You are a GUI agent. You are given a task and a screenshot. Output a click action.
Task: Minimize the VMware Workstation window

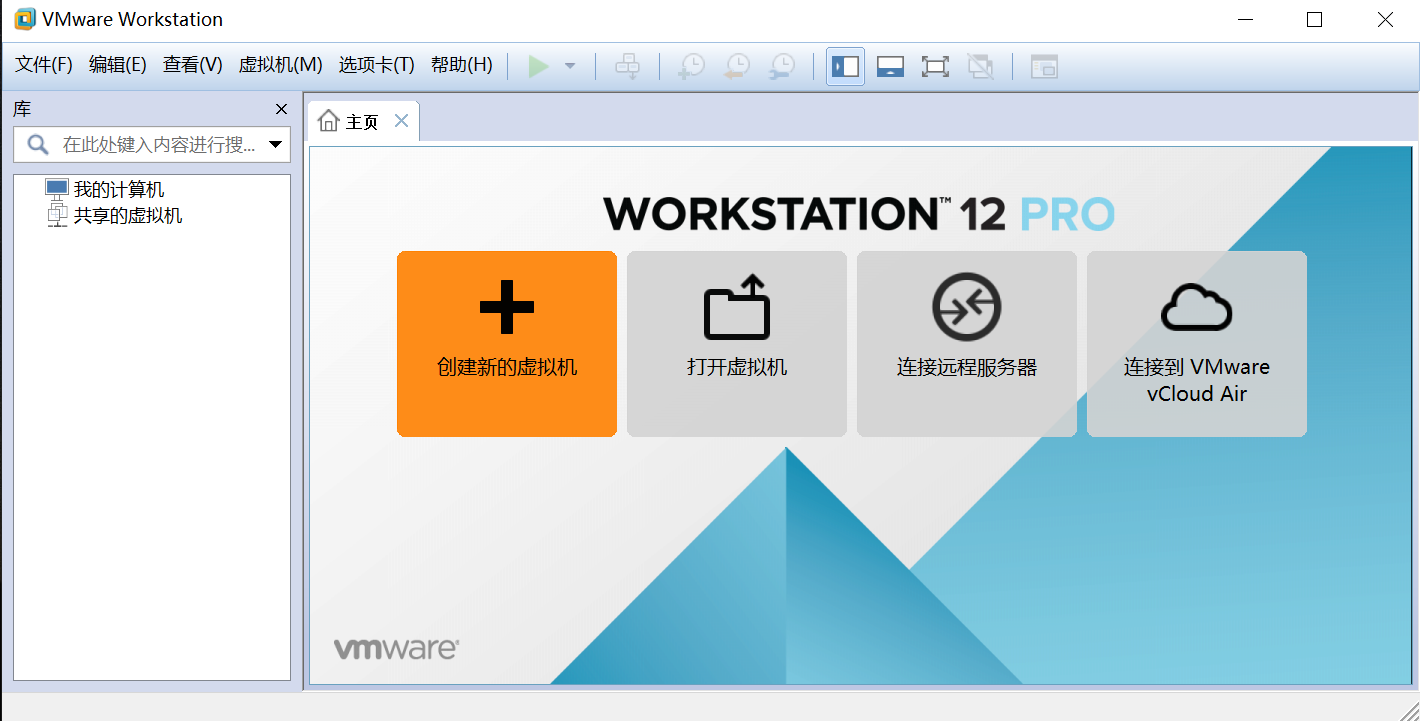pos(1245,19)
